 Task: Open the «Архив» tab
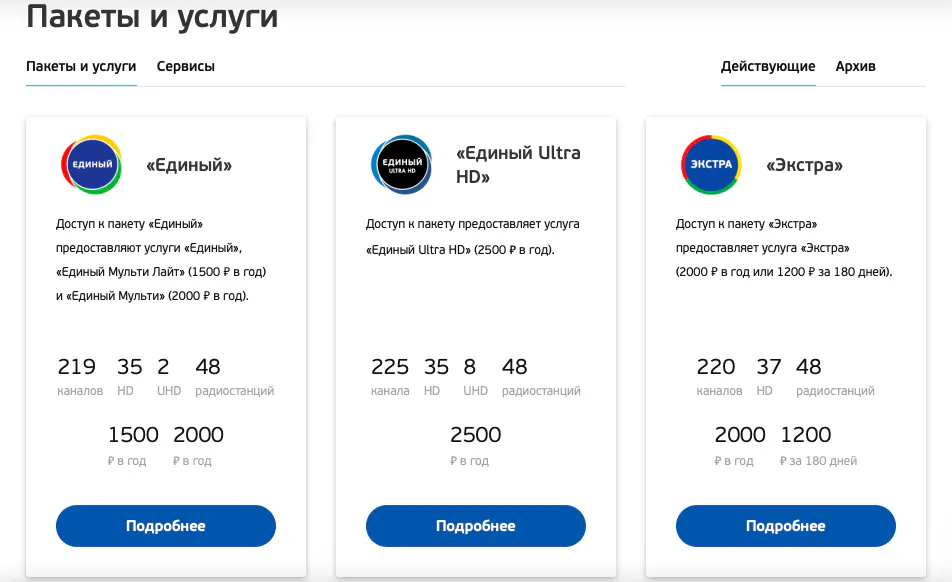point(855,67)
